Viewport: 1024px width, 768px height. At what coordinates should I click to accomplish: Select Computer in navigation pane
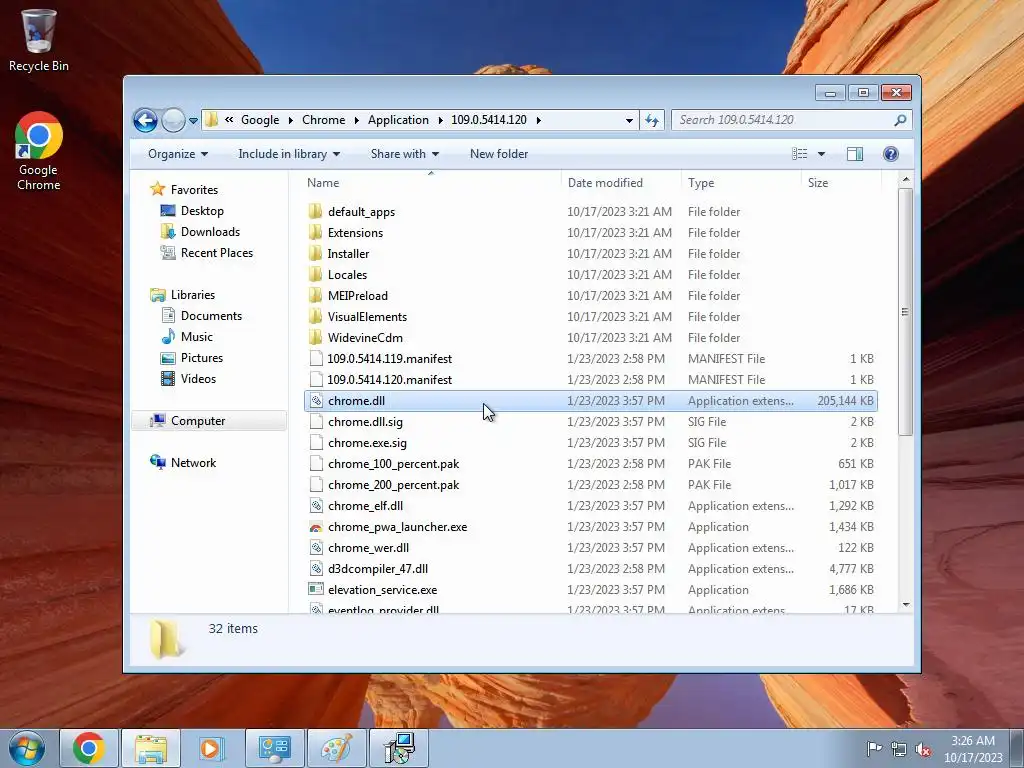click(x=198, y=421)
